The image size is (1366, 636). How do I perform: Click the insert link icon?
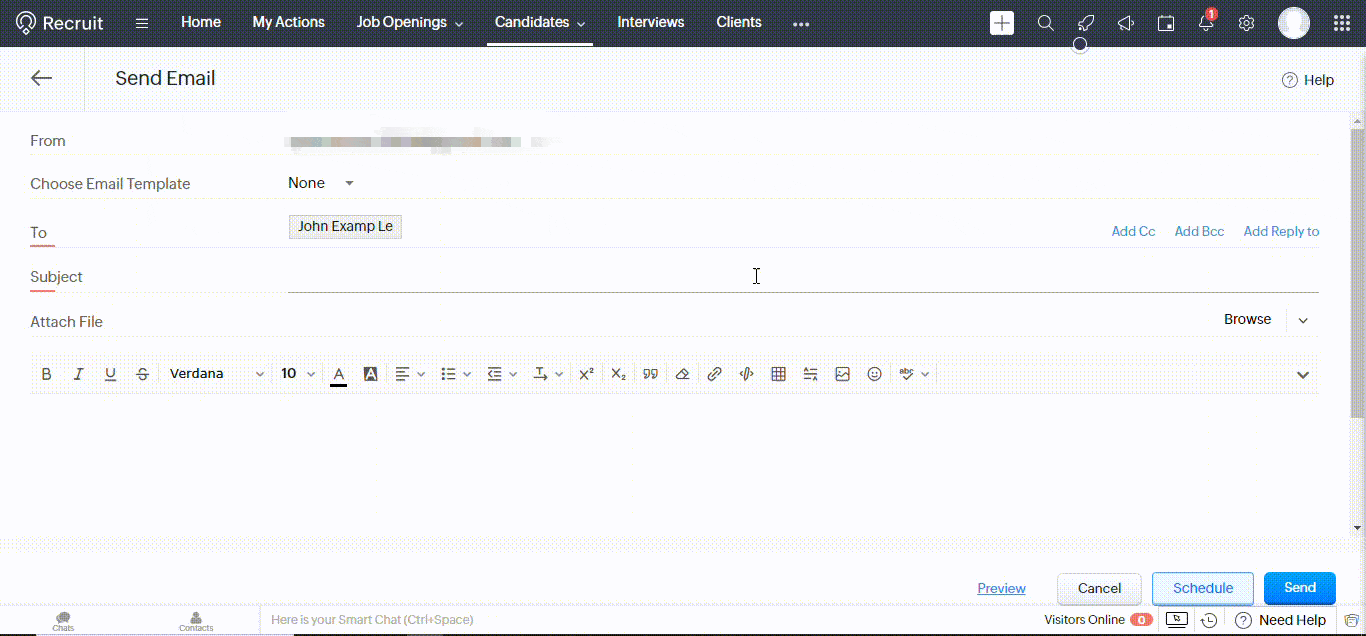point(714,374)
